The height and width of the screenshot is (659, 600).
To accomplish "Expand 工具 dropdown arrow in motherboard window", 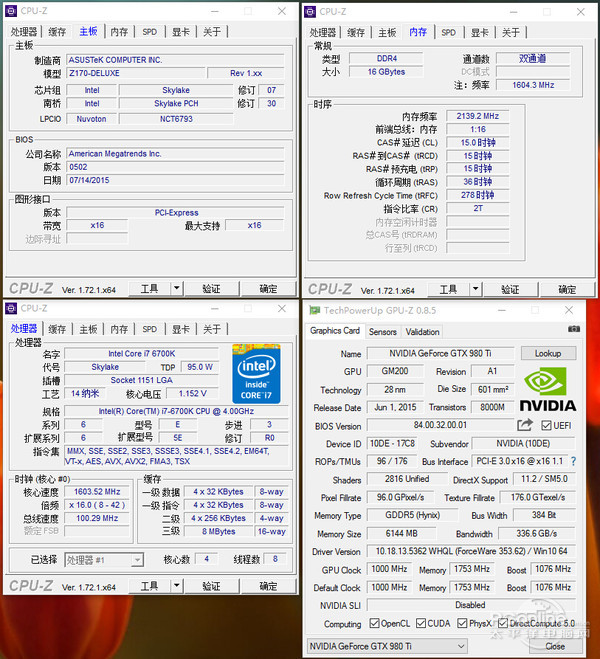I will click(176, 288).
